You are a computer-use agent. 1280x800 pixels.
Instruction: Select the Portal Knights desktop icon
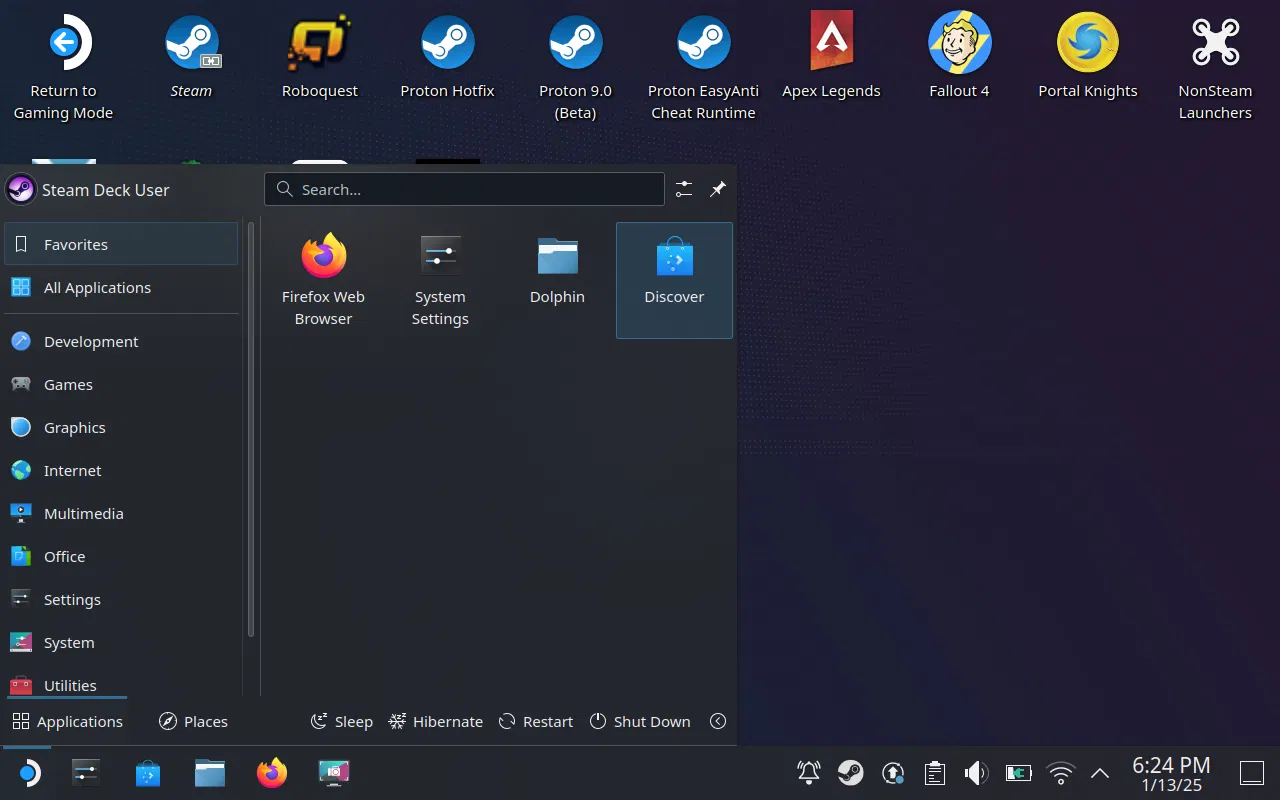pos(1088,58)
